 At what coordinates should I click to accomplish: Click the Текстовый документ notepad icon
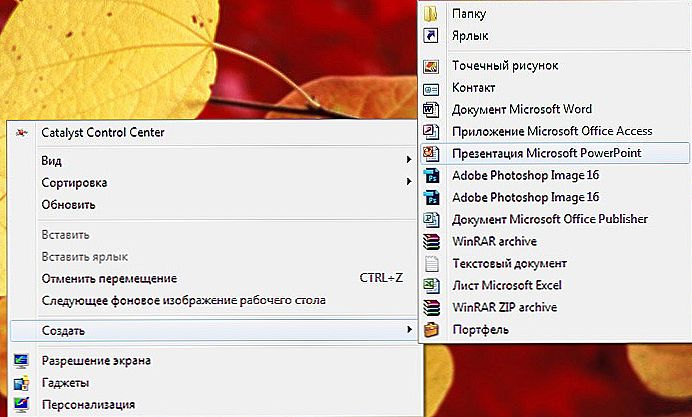coord(431,264)
